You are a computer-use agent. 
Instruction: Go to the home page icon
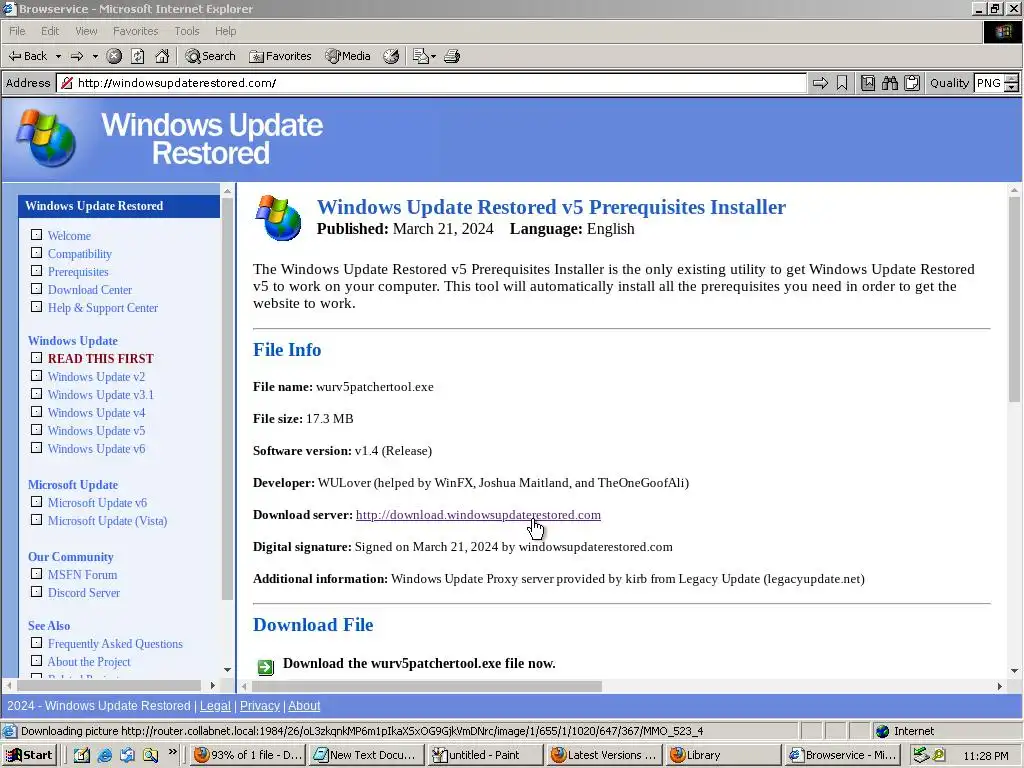coord(162,56)
